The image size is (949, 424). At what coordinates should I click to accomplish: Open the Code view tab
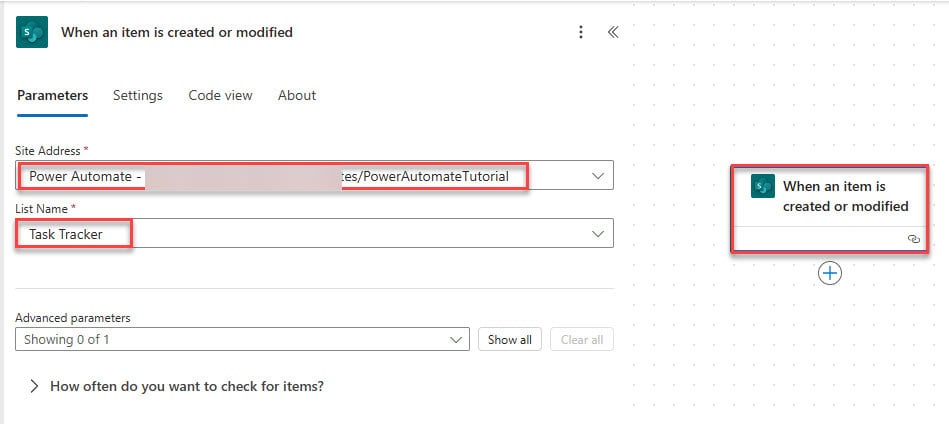(220, 96)
